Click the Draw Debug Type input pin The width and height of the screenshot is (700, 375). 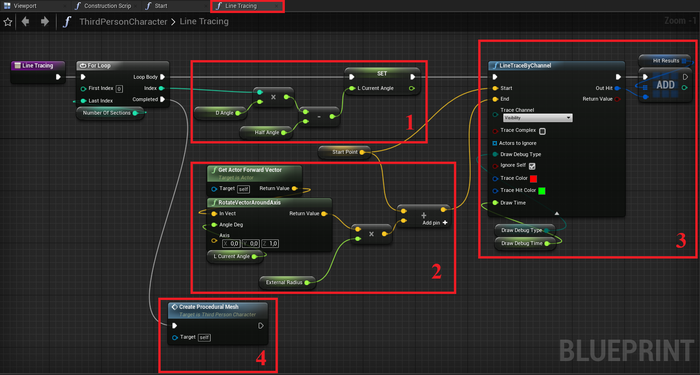(495, 154)
